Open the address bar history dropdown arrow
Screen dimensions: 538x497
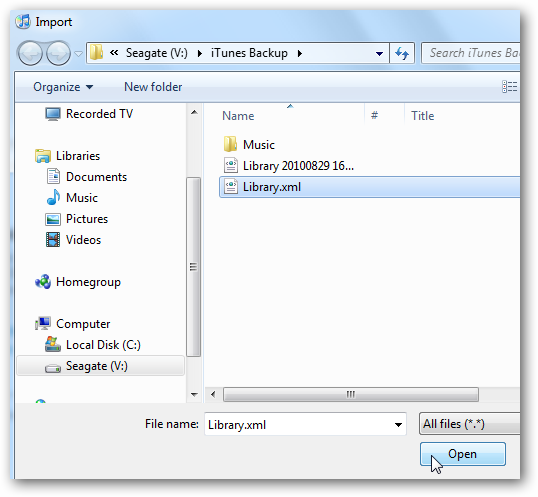click(379, 54)
